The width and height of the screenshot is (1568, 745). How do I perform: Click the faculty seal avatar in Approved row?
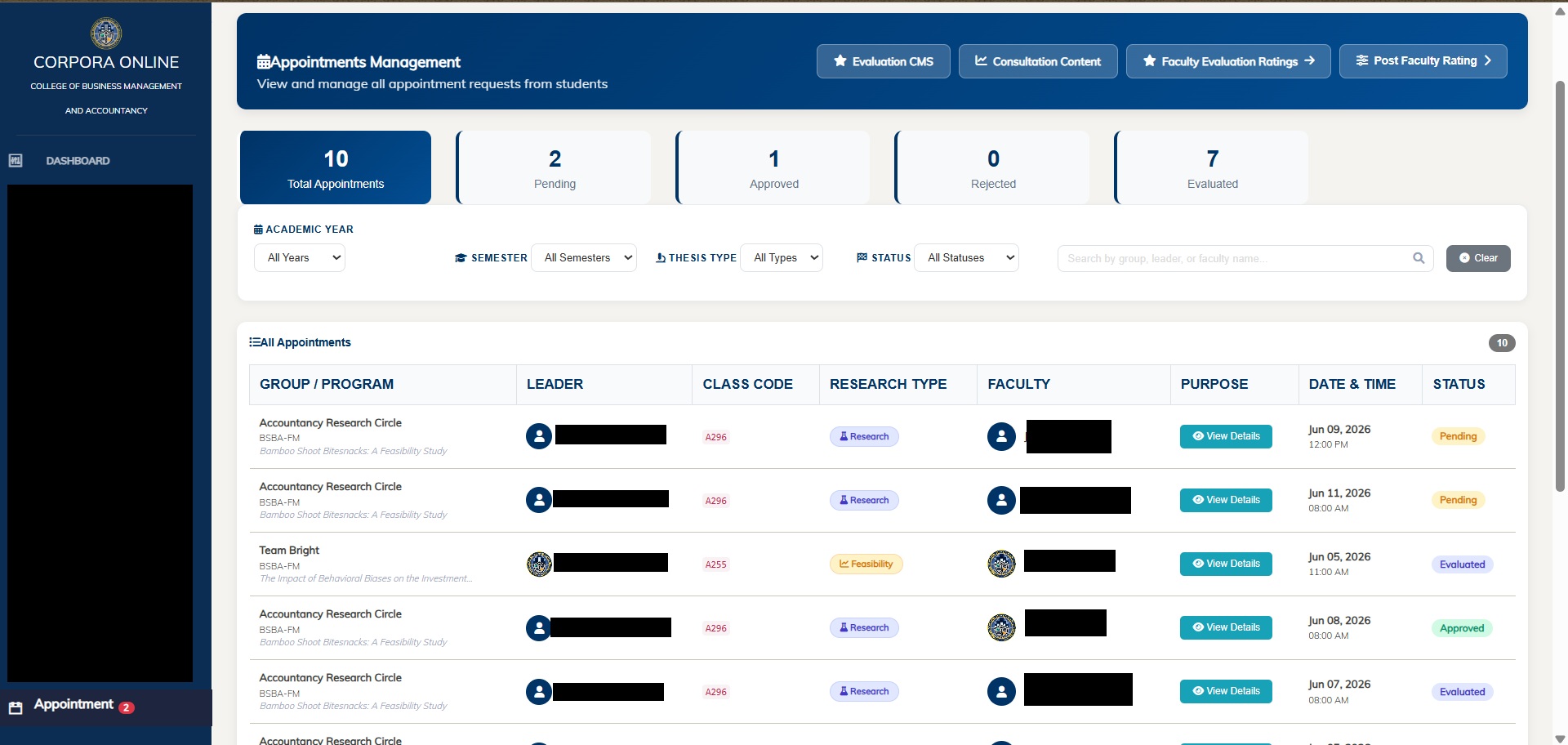[x=1001, y=627]
